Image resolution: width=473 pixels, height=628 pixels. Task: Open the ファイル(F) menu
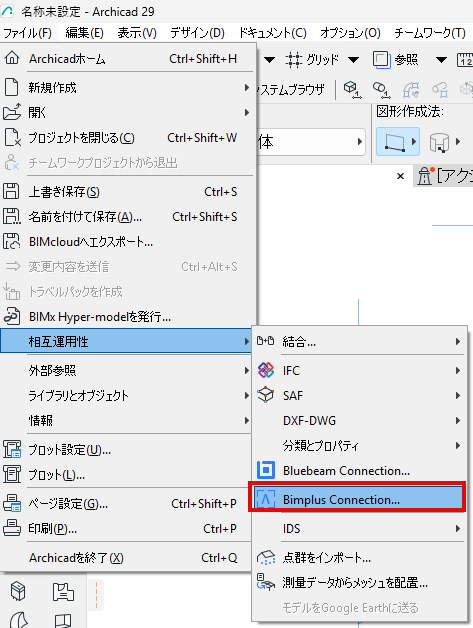tap(28, 33)
